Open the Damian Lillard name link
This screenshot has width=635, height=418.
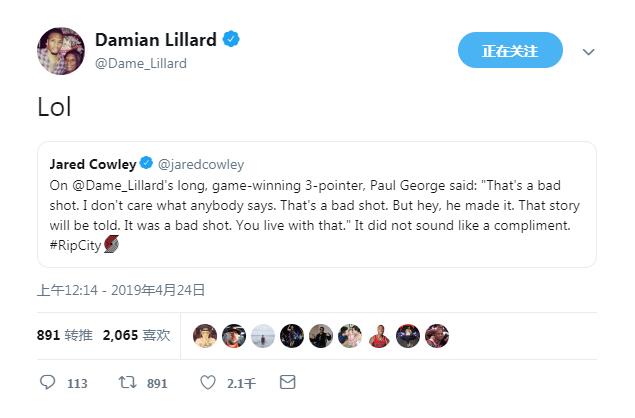pos(155,40)
